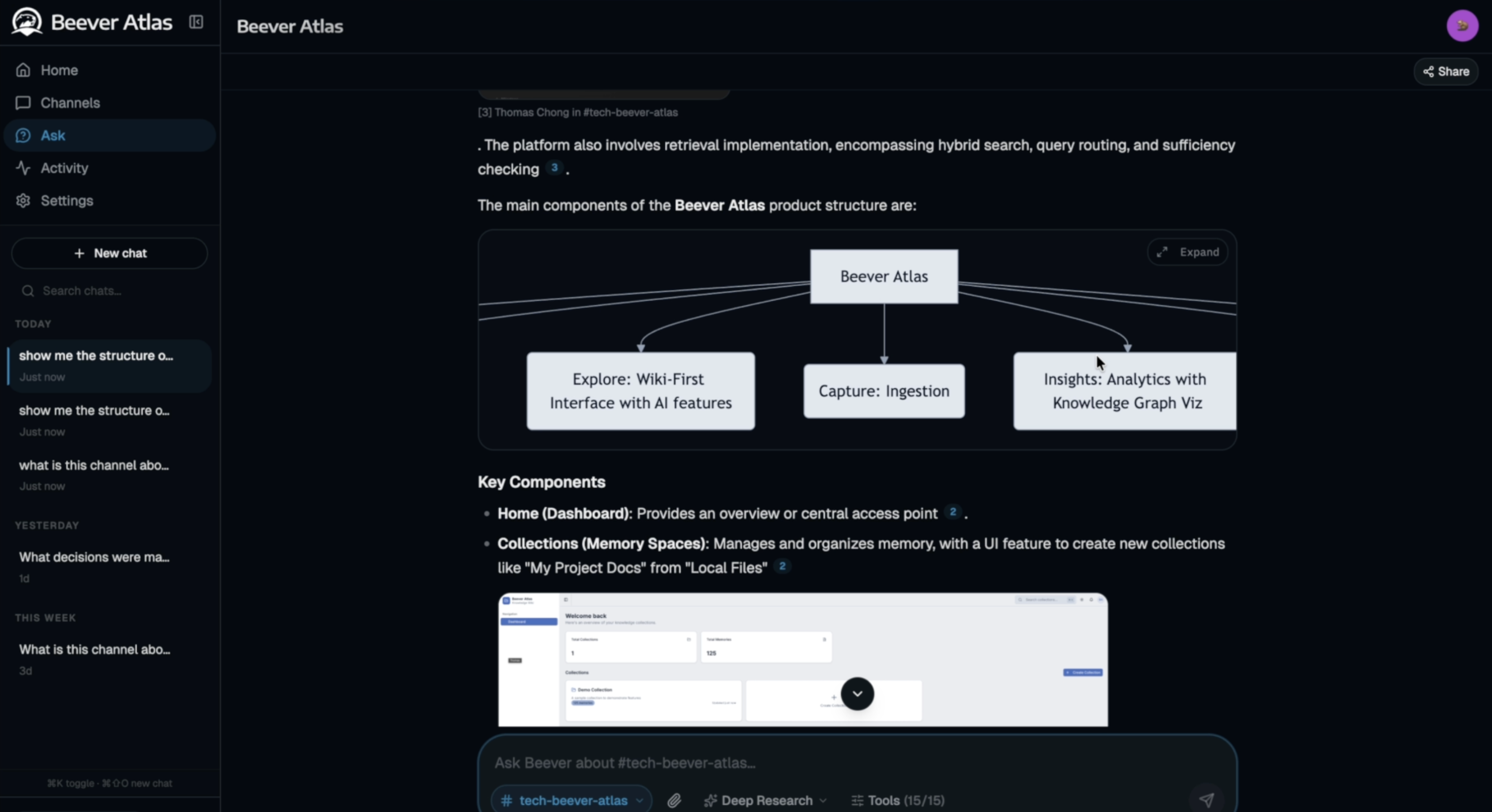Open the Tools (15/15) selector
This screenshot has width=1492, height=812.
click(898, 801)
